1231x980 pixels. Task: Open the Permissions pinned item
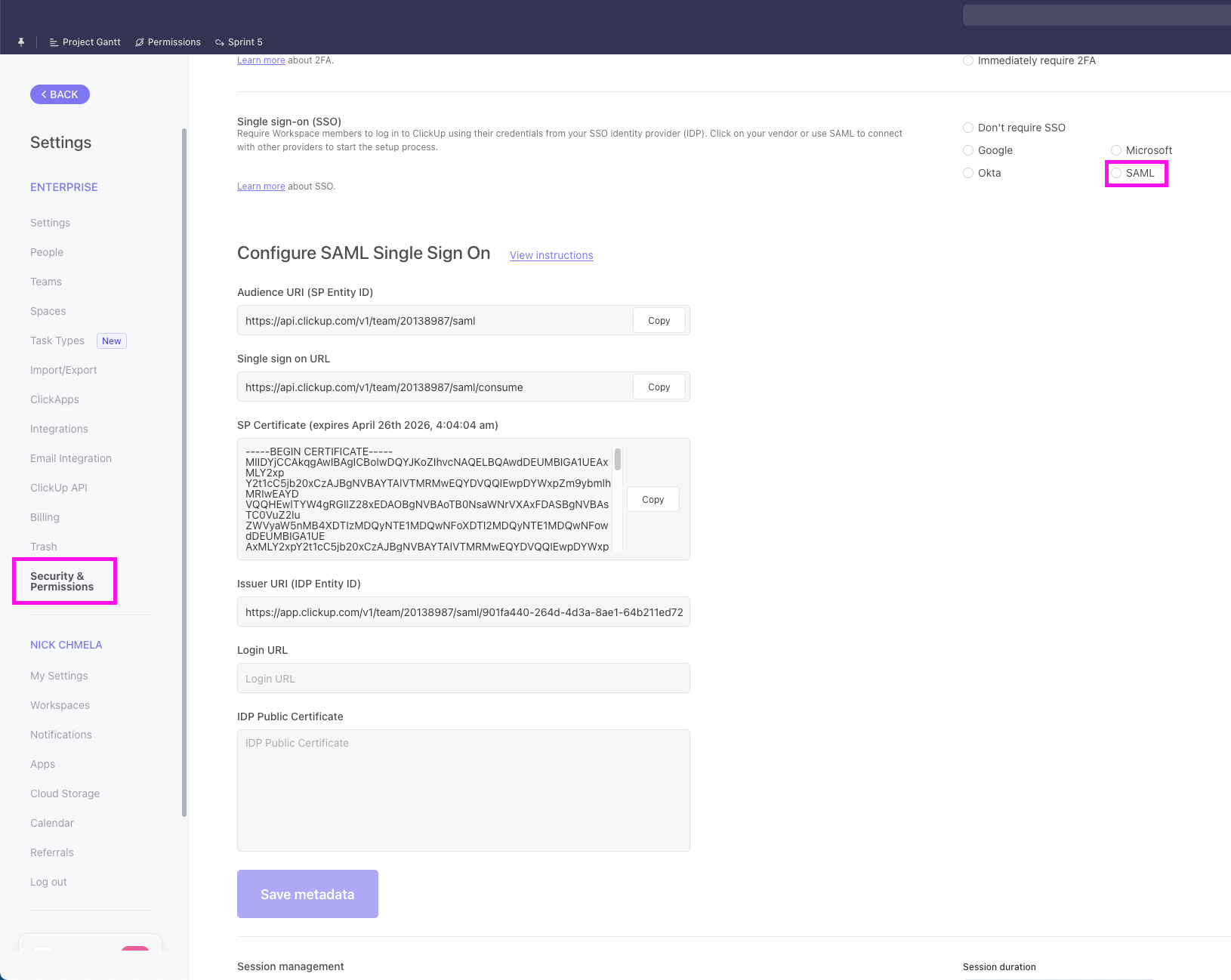tap(168, 42)
